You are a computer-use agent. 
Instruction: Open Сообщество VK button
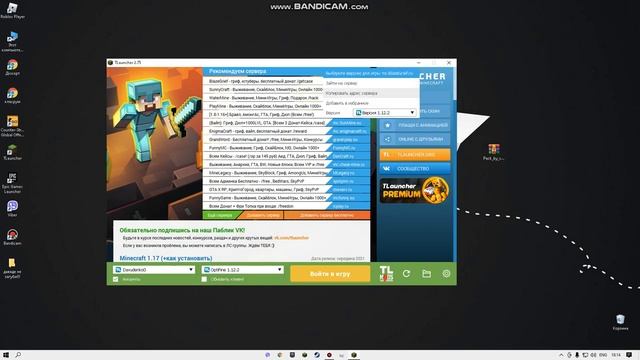[415, 168]
